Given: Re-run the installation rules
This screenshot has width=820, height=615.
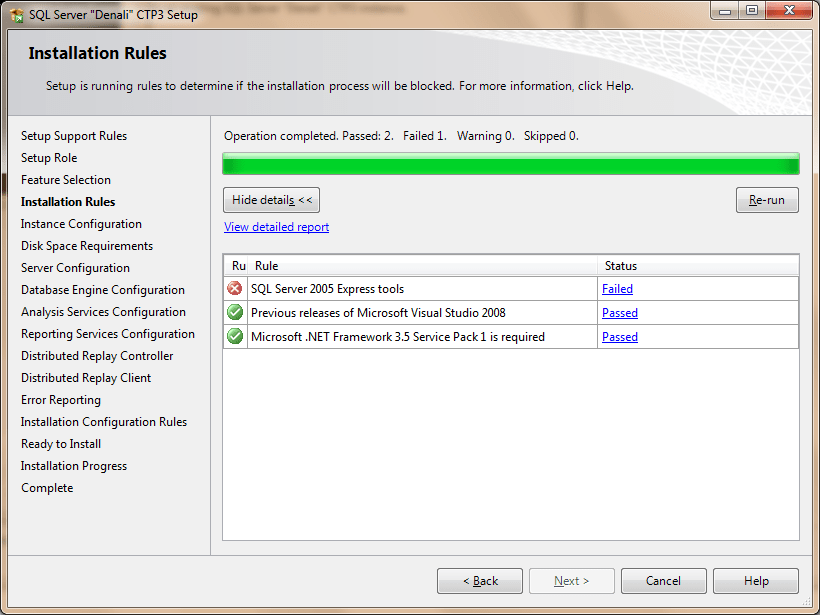Looking at the screenshot, I should point(767,200).
